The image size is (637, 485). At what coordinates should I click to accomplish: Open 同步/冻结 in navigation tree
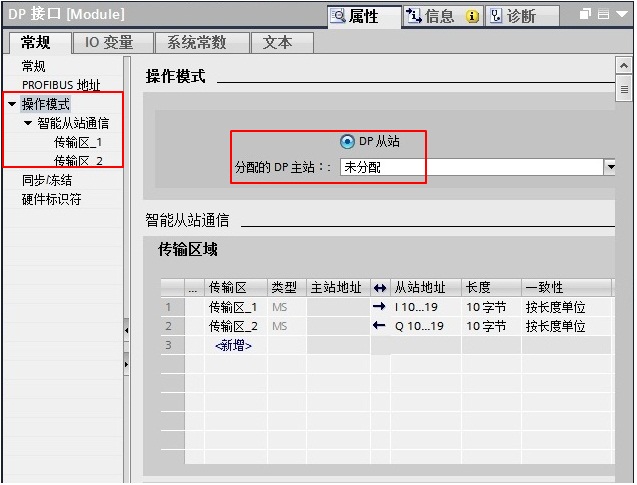tap(47, 180)
